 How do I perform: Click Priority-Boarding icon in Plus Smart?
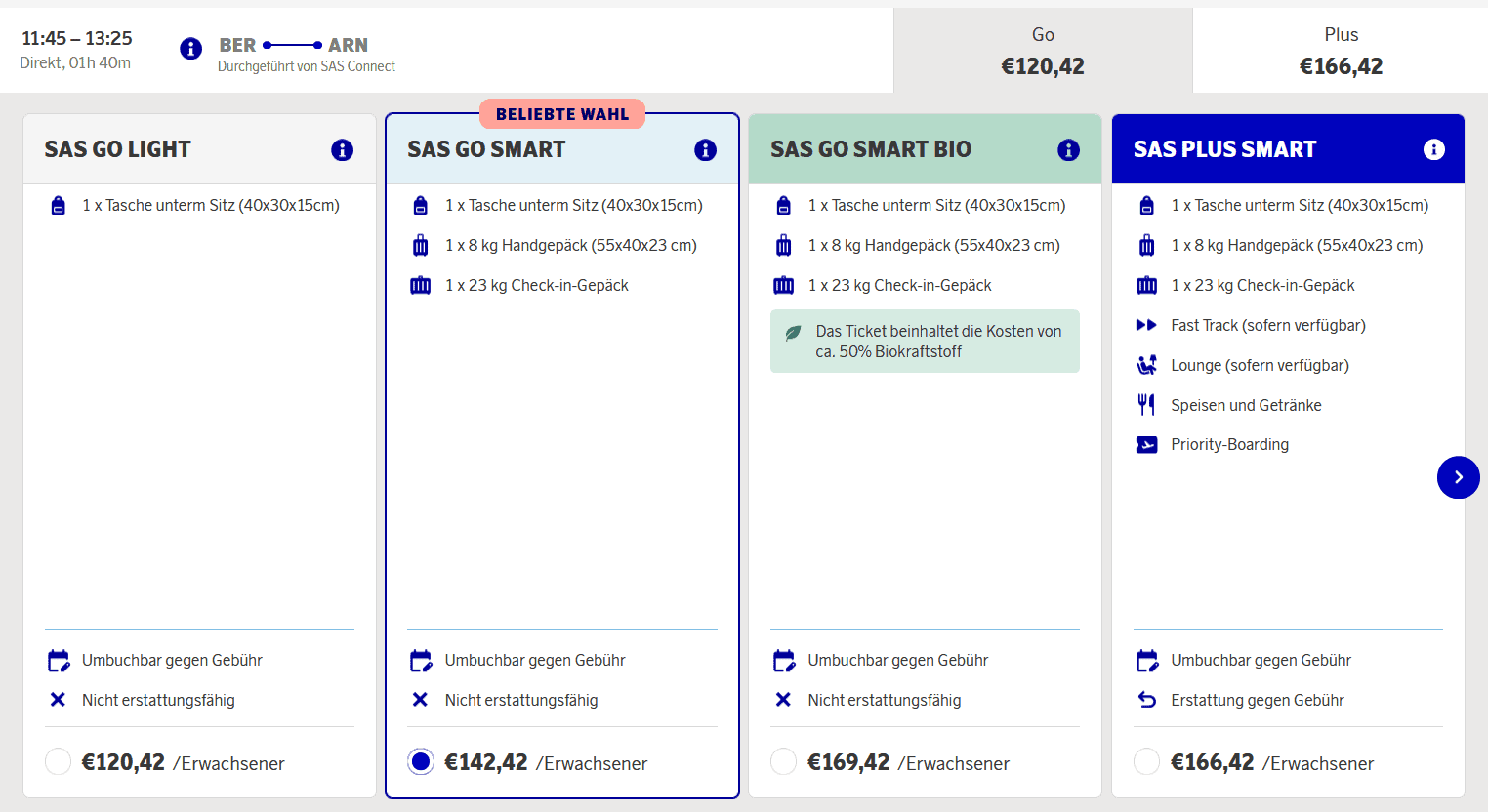[1146, 445]
